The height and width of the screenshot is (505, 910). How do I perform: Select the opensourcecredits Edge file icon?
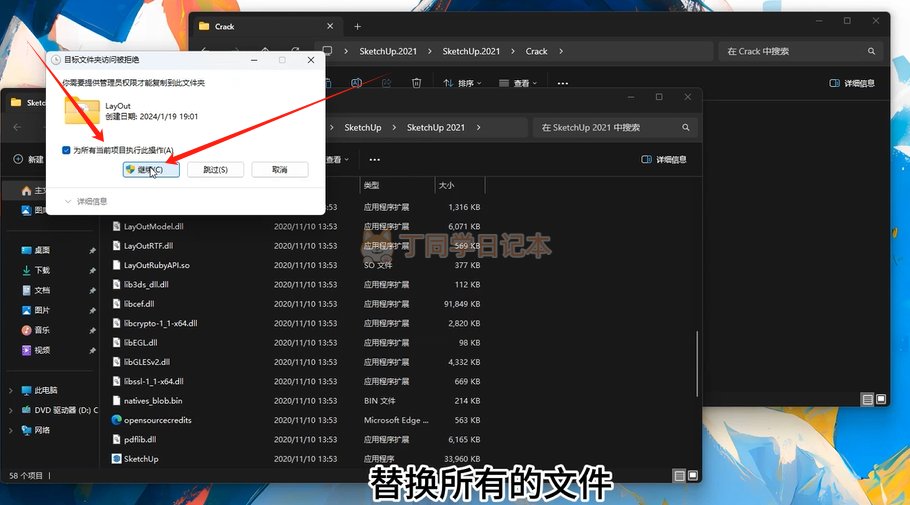pos(116,420)
